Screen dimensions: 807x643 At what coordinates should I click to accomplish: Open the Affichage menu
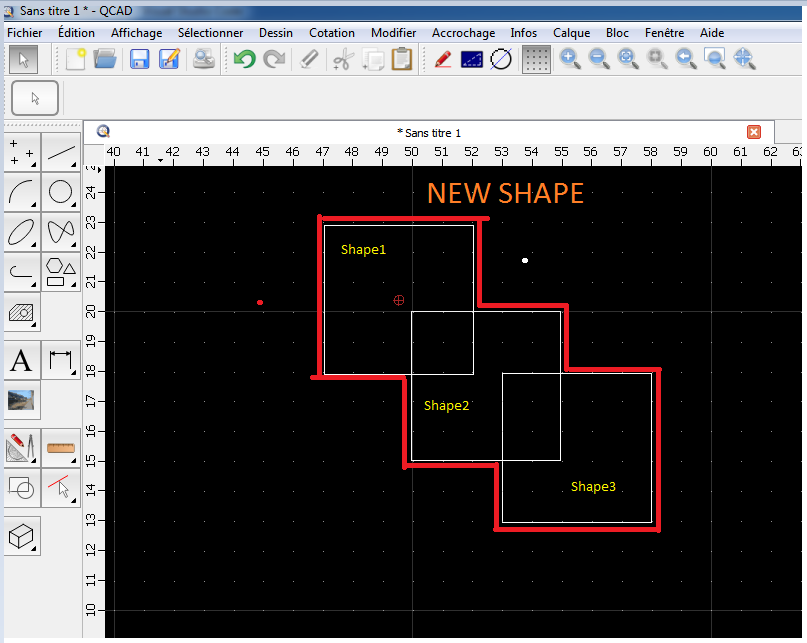(x=136, y=33)
